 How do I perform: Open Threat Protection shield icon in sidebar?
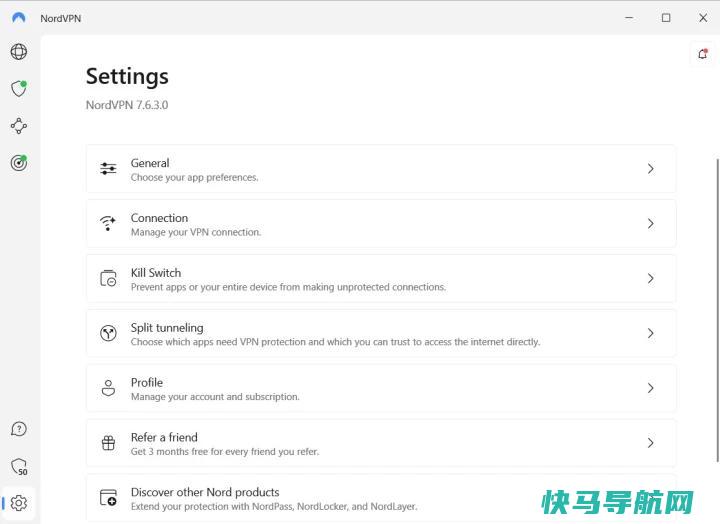point(19,89)
